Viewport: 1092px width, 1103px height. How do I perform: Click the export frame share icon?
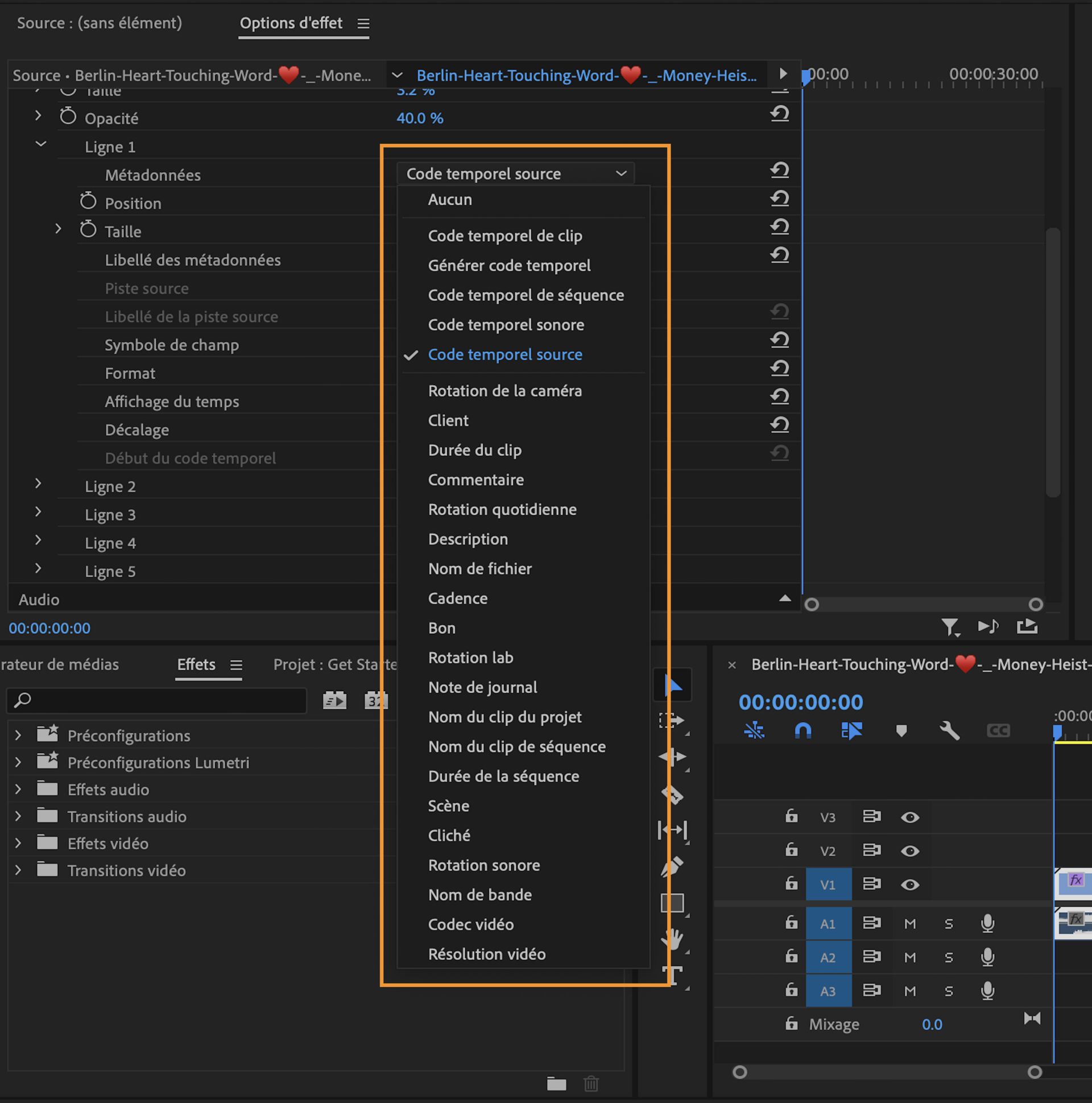[1027, 627]
